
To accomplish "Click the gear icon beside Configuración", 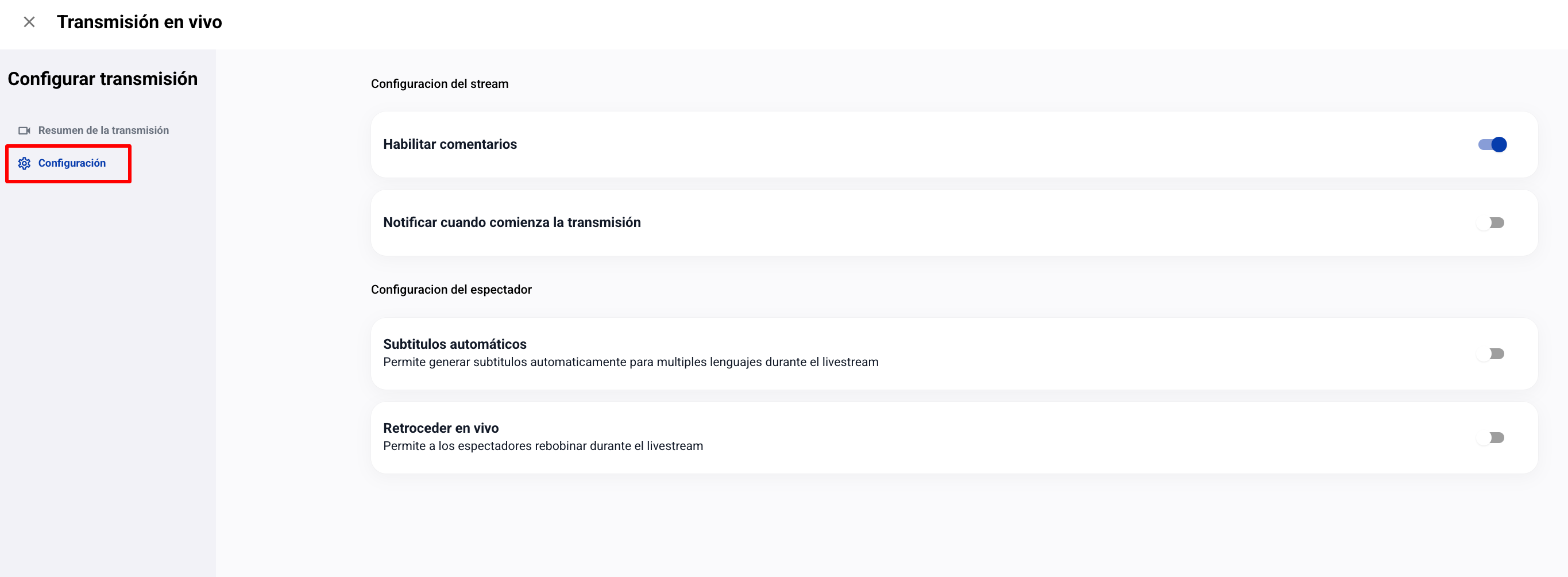I will [24, 163].
